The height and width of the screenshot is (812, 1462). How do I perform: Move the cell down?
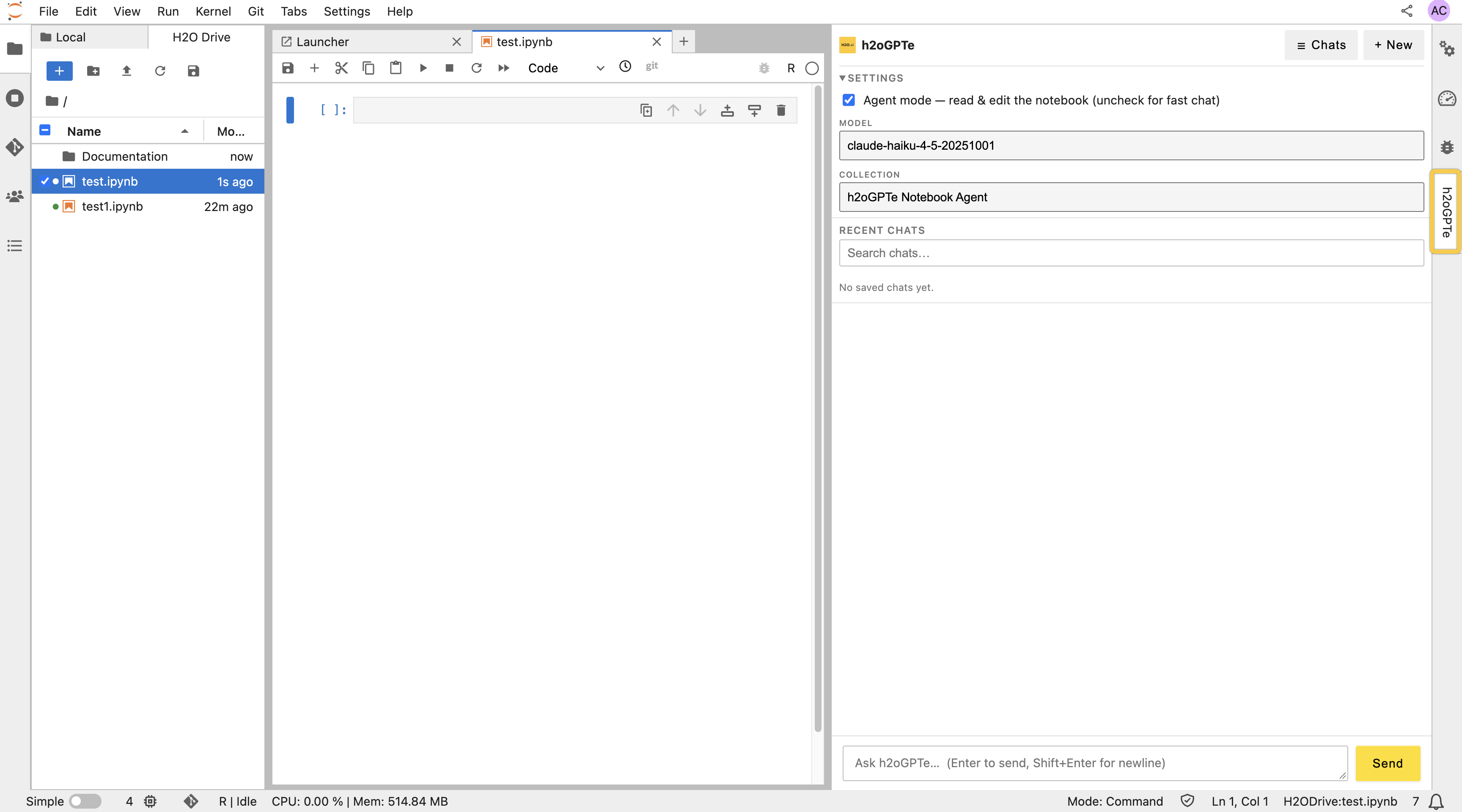pyautogui.click(x=701, y=110)
